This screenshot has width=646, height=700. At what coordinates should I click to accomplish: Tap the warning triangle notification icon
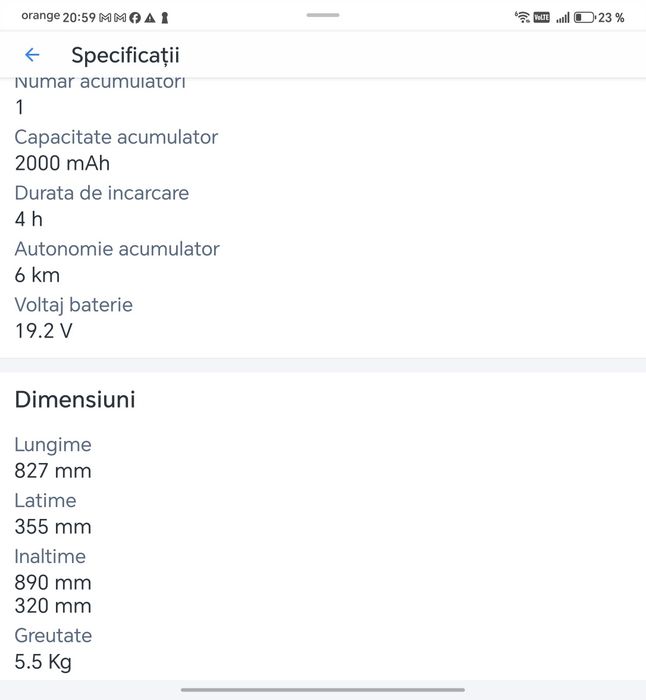pyautogui.click(x=150, y=18)
